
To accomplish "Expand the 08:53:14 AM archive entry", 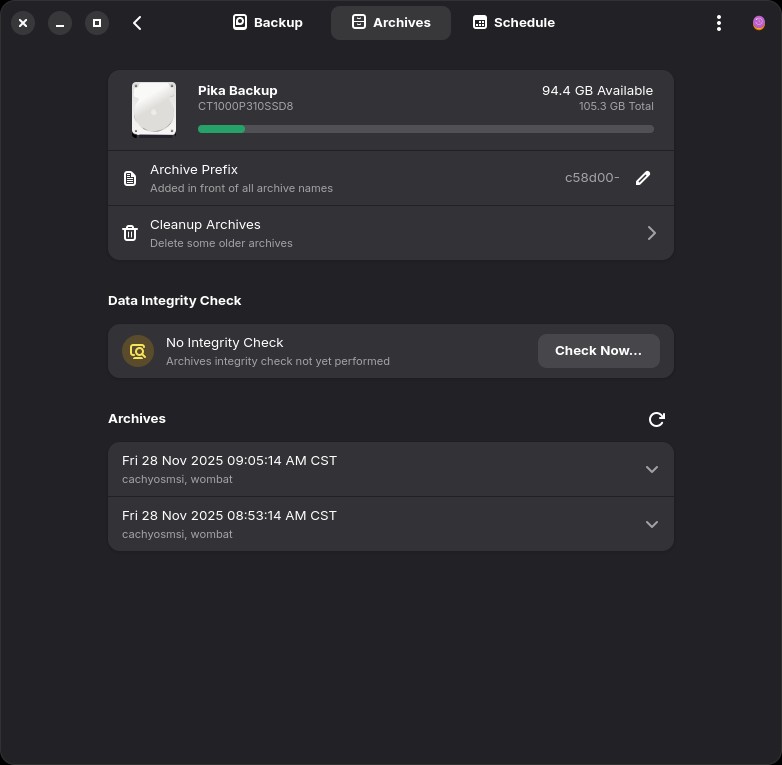I will tap(651, 524).
